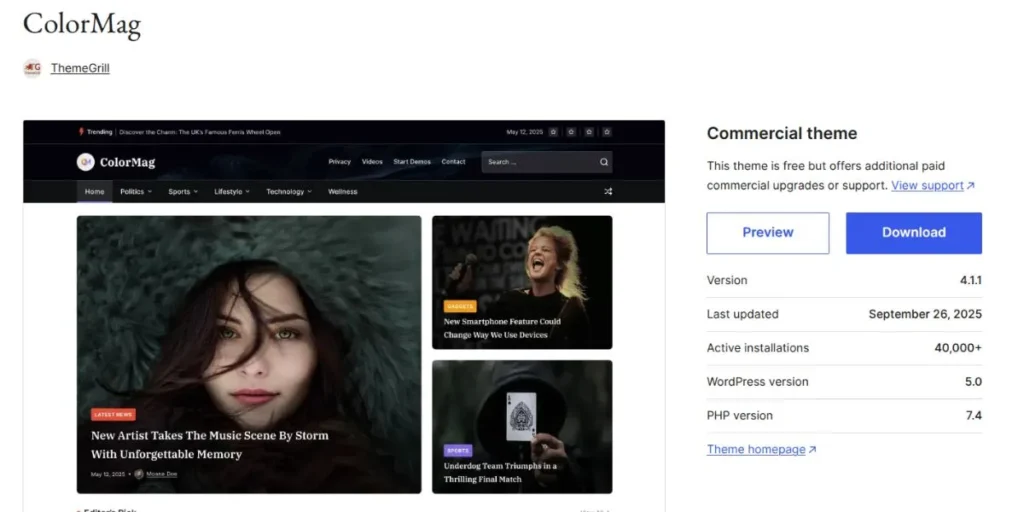Expand the Technology menu dropdown
This screenshot has height=512, width=1024.
tap(289, 192)
